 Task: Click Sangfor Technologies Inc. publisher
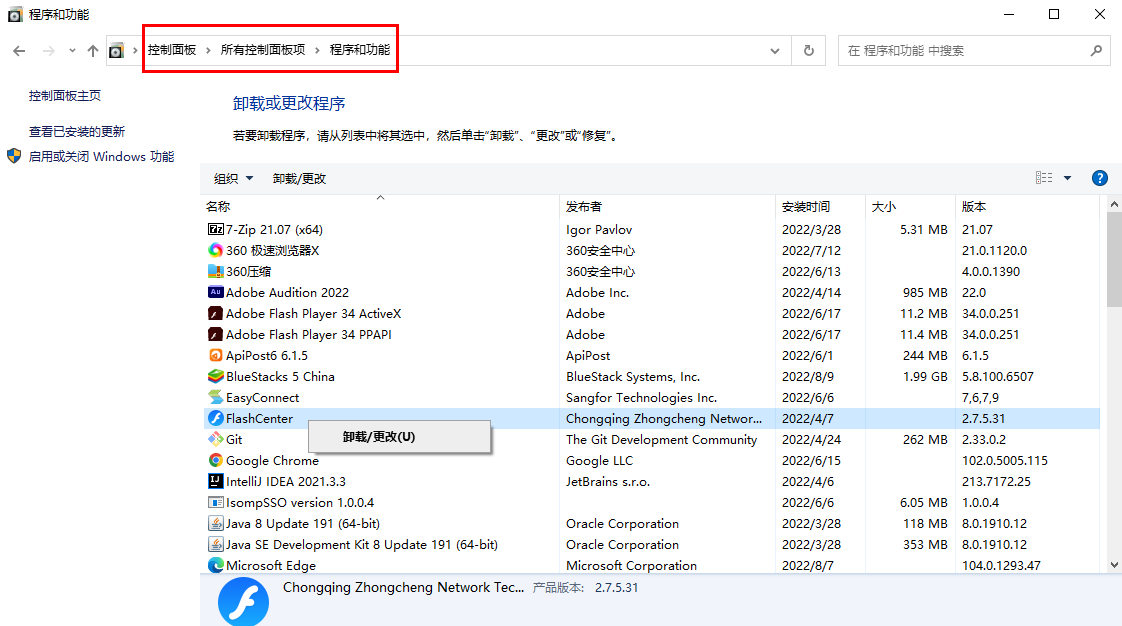(x=641, y=398)
